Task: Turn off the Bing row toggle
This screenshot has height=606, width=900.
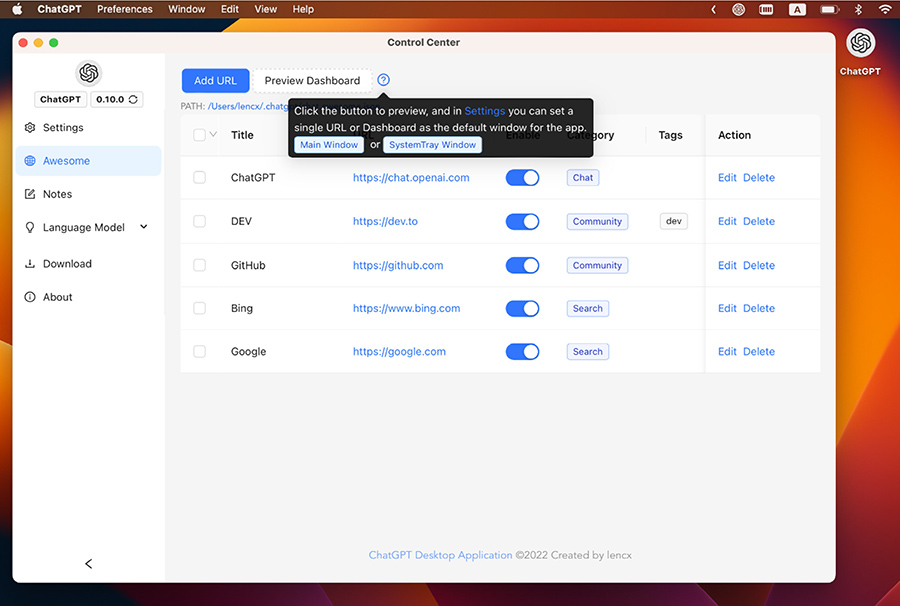Action: [x=522, y=308]
